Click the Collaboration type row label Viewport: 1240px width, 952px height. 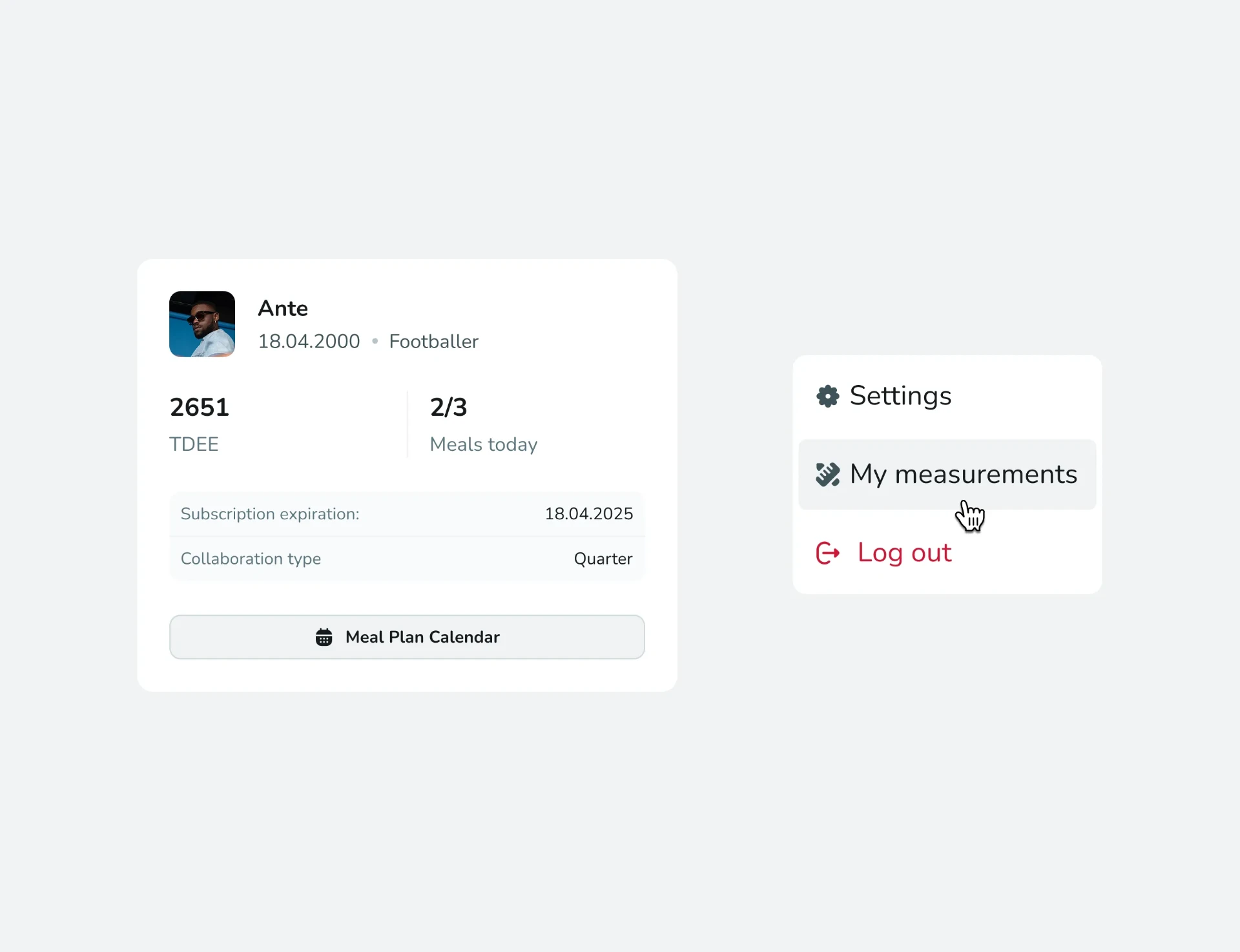click(x=251, y=559)
